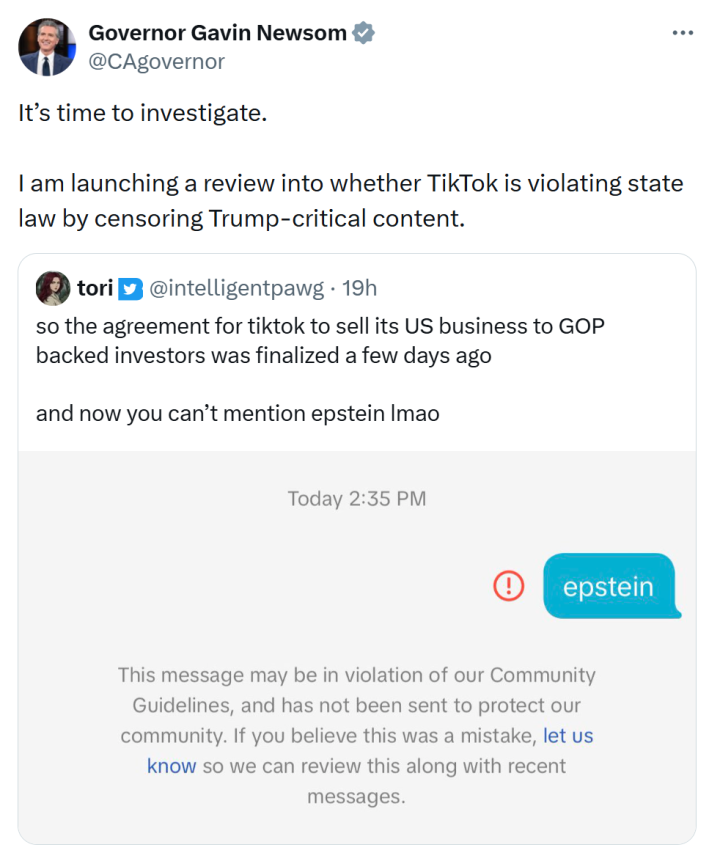Open the three-dot more options menu

point(683,33)
